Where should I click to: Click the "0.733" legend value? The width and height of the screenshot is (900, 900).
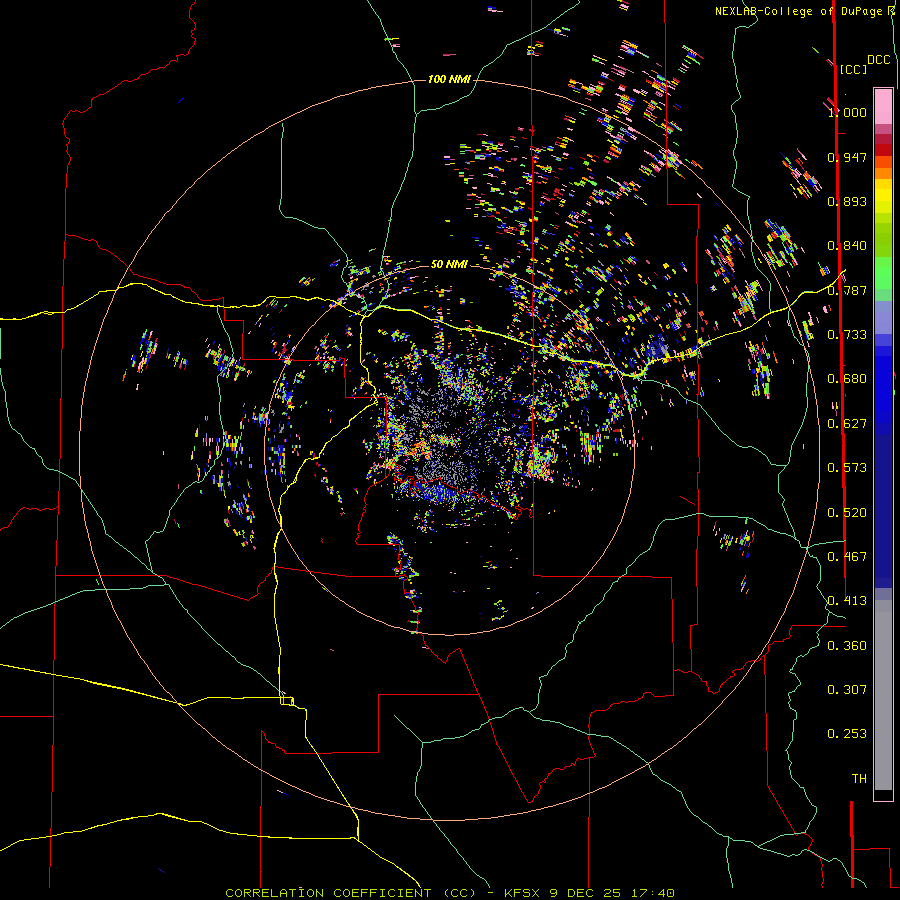(847, 335)
